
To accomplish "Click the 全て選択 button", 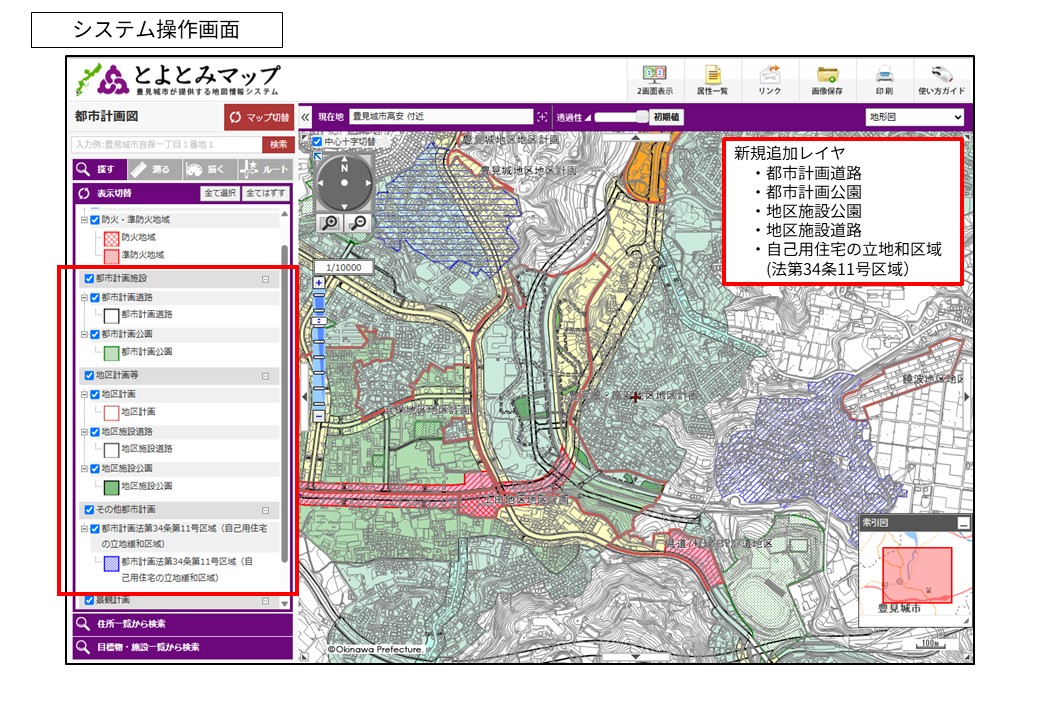I will [220, 193].
